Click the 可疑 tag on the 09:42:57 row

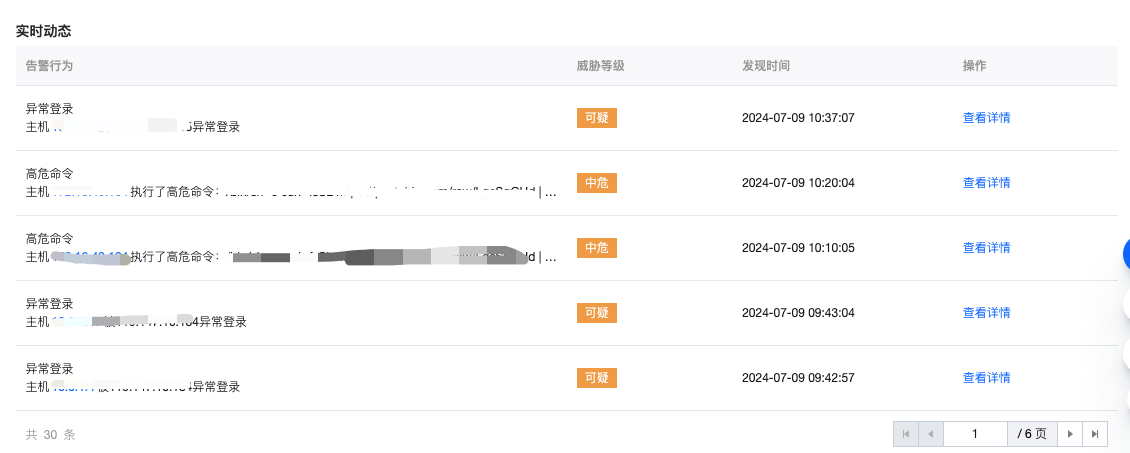[x=597, y=378]
